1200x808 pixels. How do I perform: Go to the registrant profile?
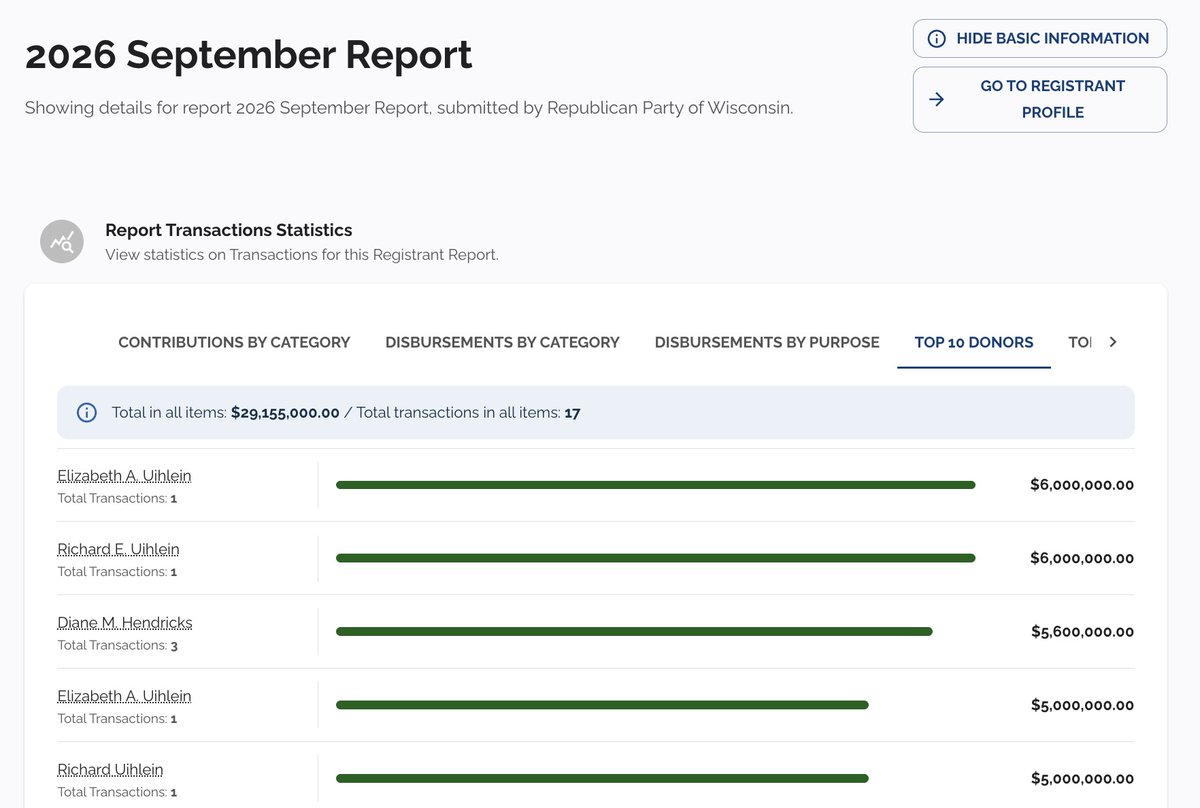1040,99
